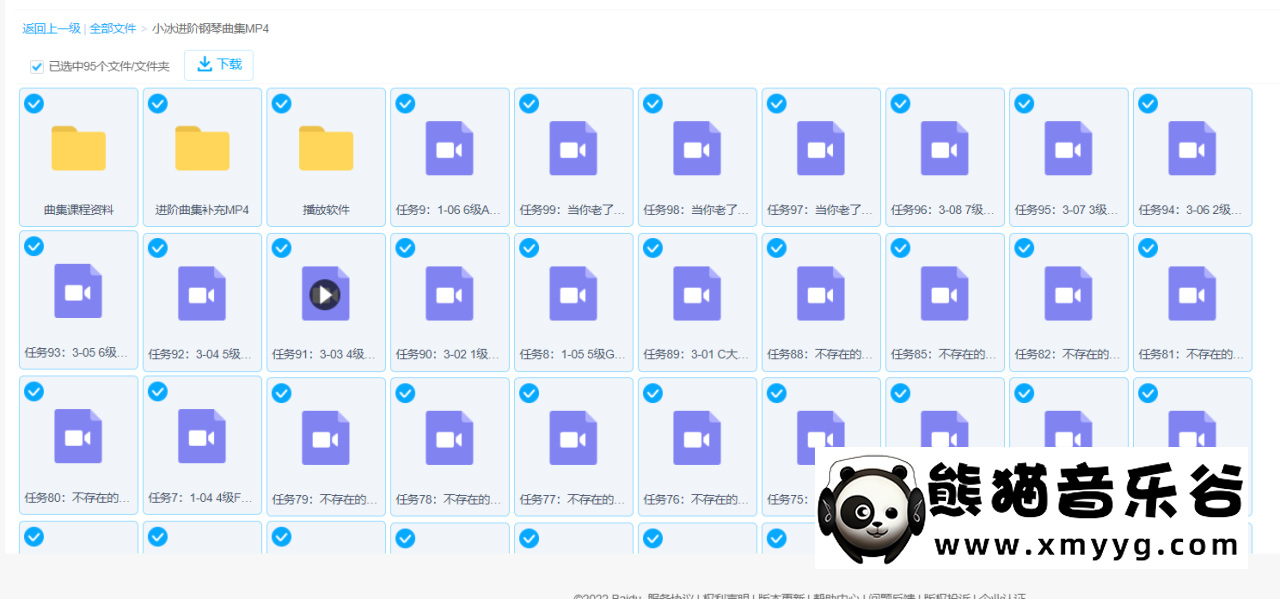Click the 任务76 video file icon
This screenshot has height=599, width=1280.
(697, 437)
